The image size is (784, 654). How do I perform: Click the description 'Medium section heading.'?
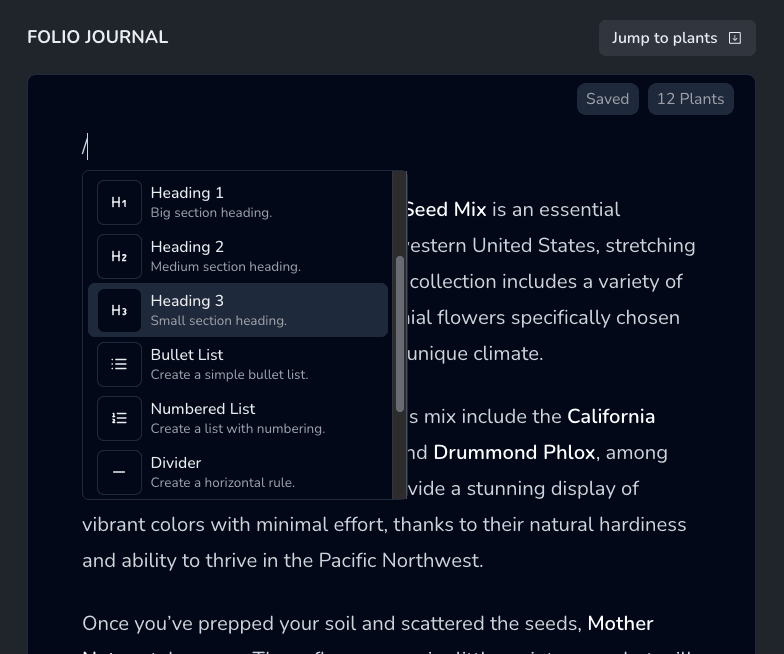click(x=226, y=267)
